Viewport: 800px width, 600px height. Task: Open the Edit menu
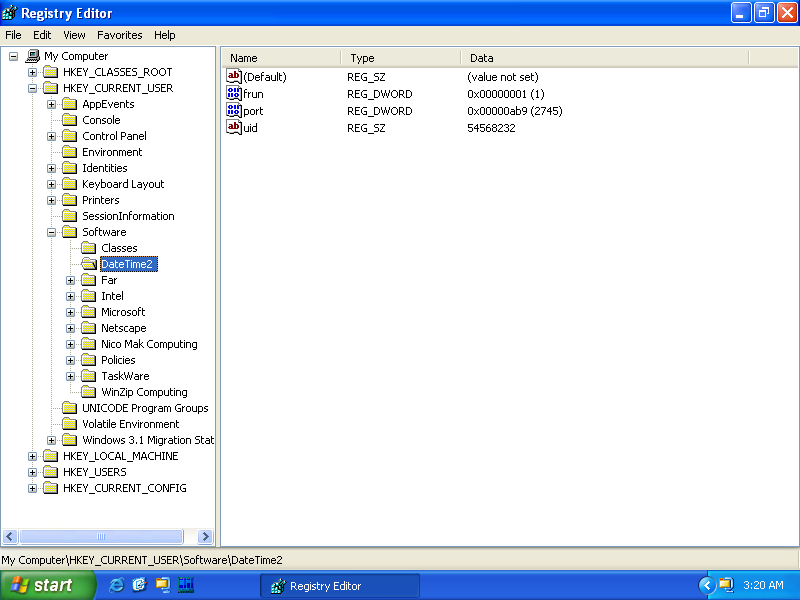42,35
